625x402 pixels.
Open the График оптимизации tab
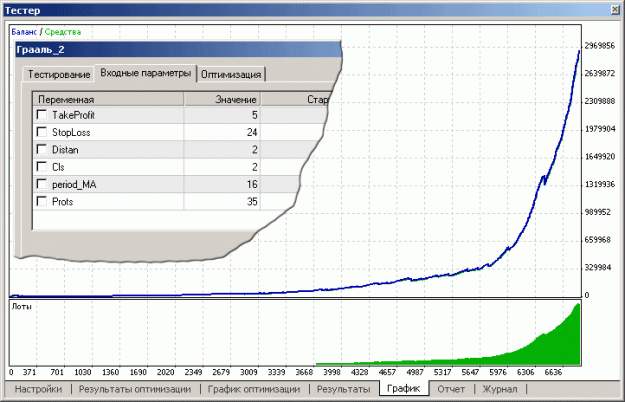tap(254, 389)
